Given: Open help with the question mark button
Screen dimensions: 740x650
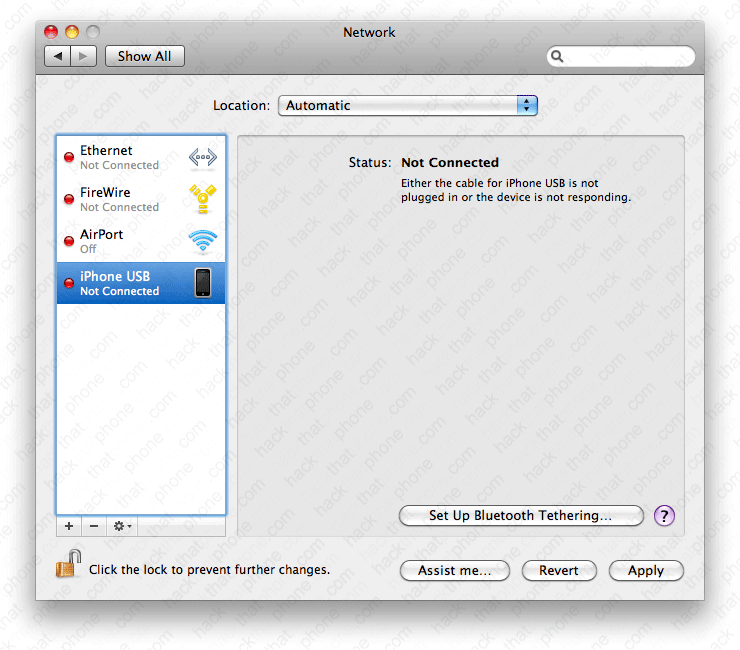Looking at the screenshot, I should point(664,516).
